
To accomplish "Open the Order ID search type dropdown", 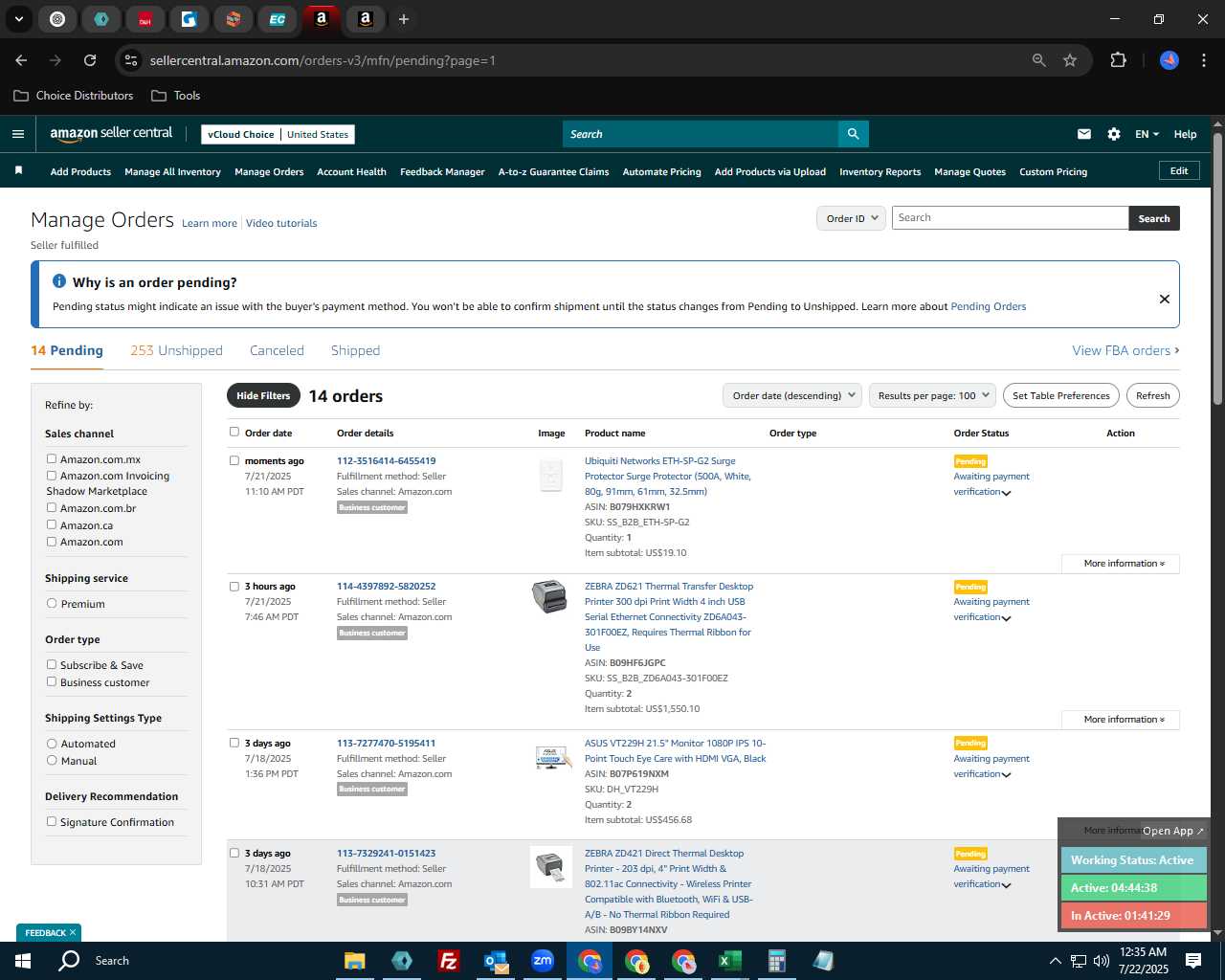I will [851, 218].
